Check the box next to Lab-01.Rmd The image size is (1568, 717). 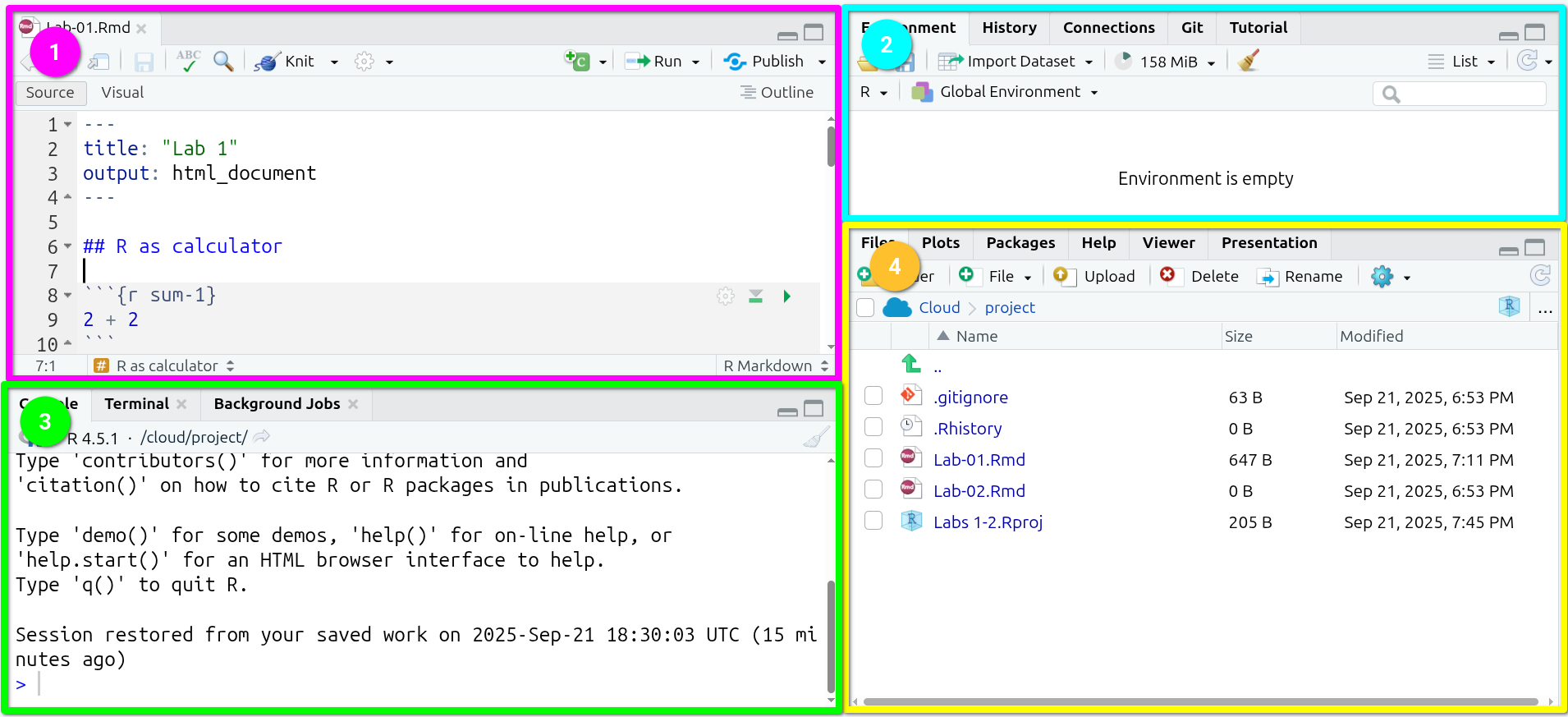873,458
